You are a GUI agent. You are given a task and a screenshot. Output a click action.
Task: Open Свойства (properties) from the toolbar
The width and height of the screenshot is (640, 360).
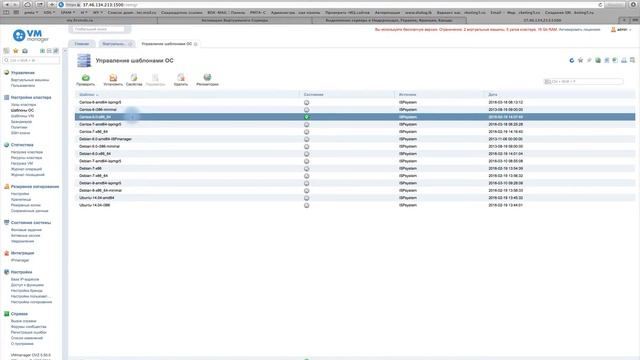point(134,79)
